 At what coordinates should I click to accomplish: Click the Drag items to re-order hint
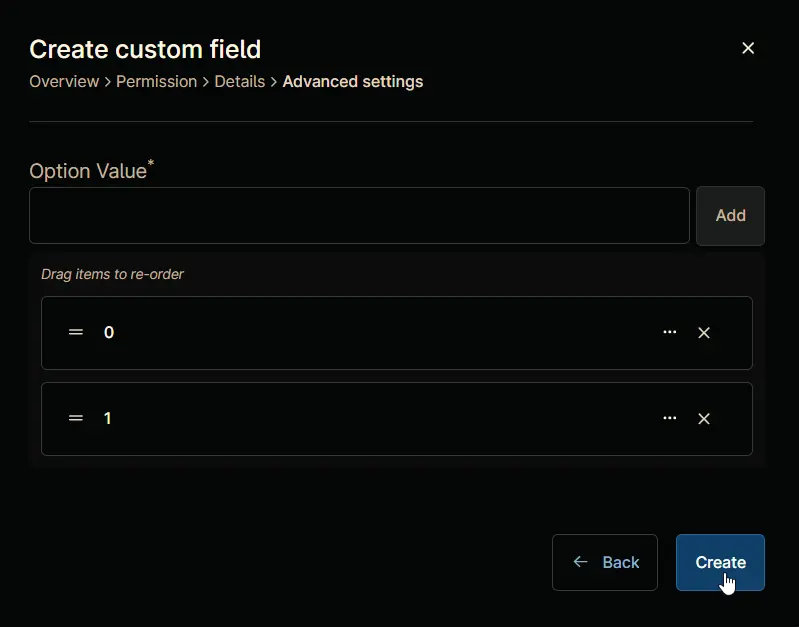pyautogui.click(x=112, y=274)
